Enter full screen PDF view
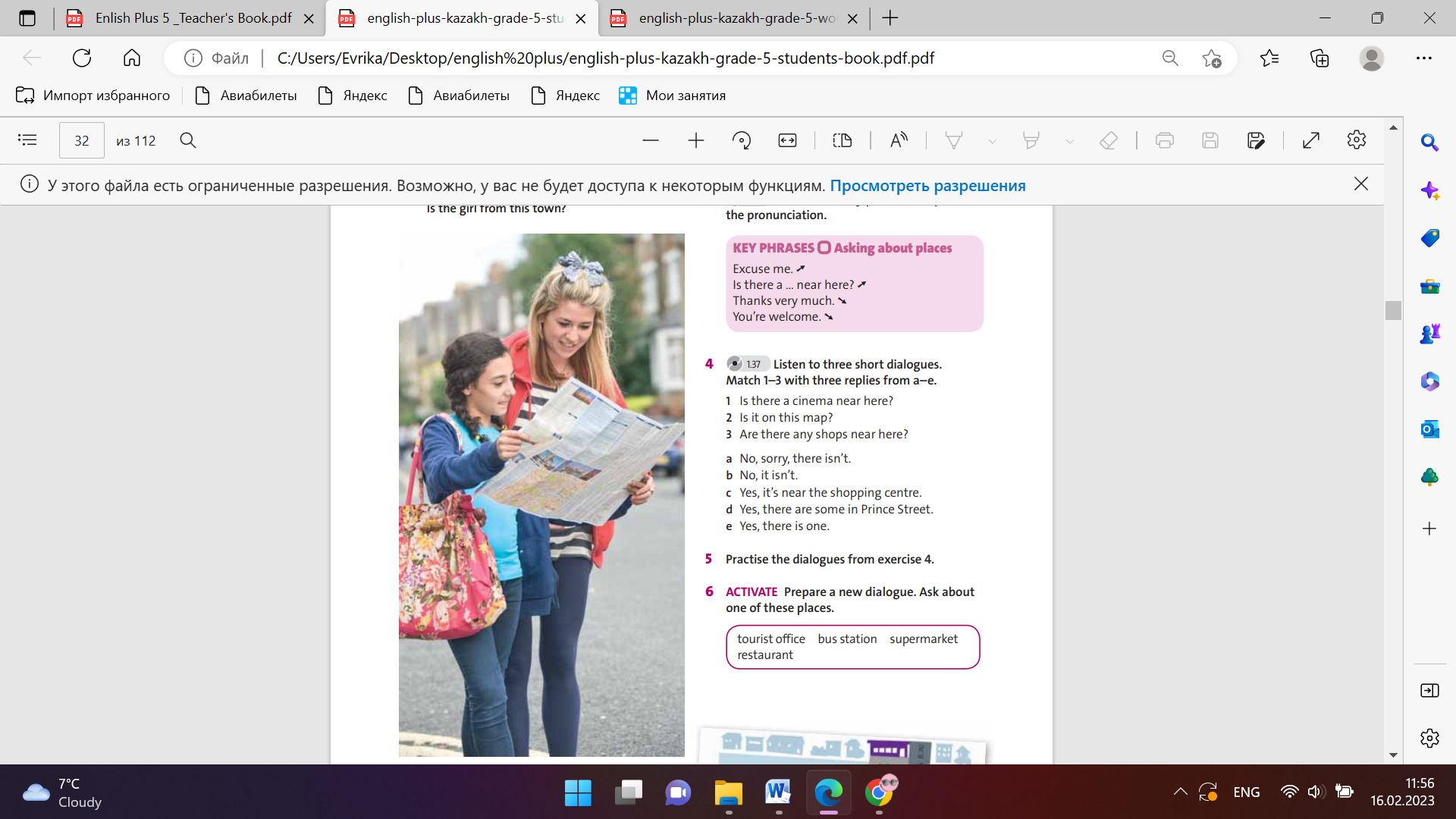Image resolution: width=1456 pixels, height=819 pixels. pyautogui.click(x=1311, y=140)
